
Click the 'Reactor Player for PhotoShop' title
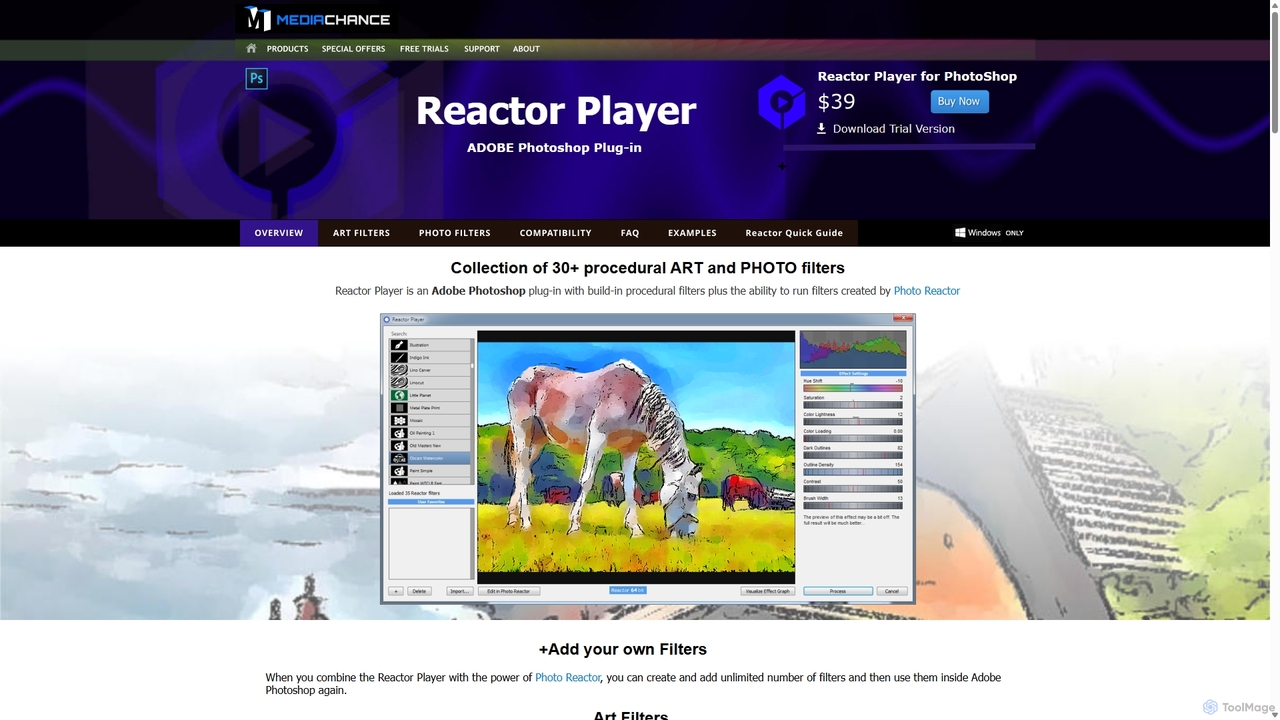pos(917,76)
